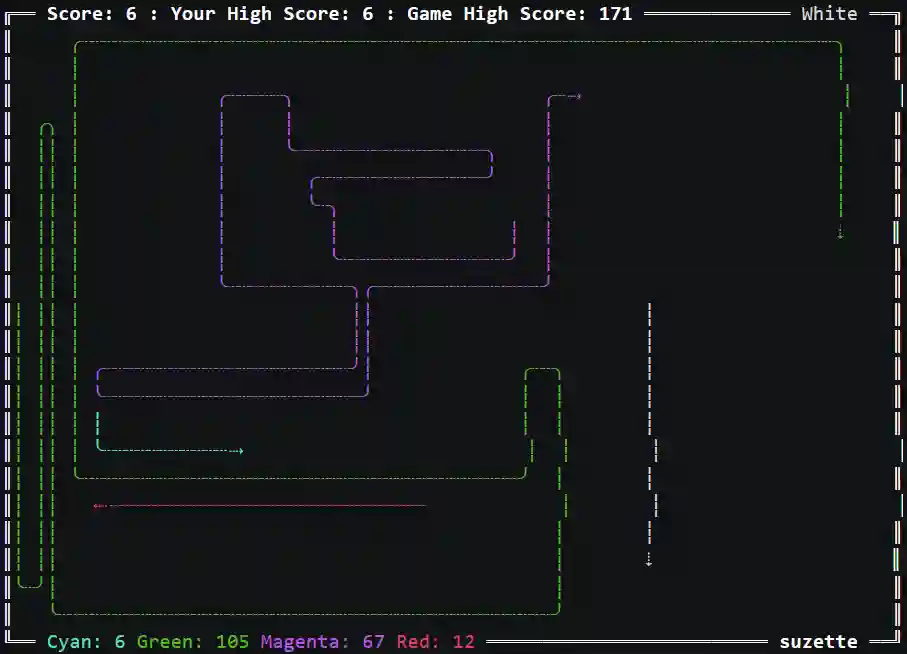Click the top tail of the white snake

[649, 306]
